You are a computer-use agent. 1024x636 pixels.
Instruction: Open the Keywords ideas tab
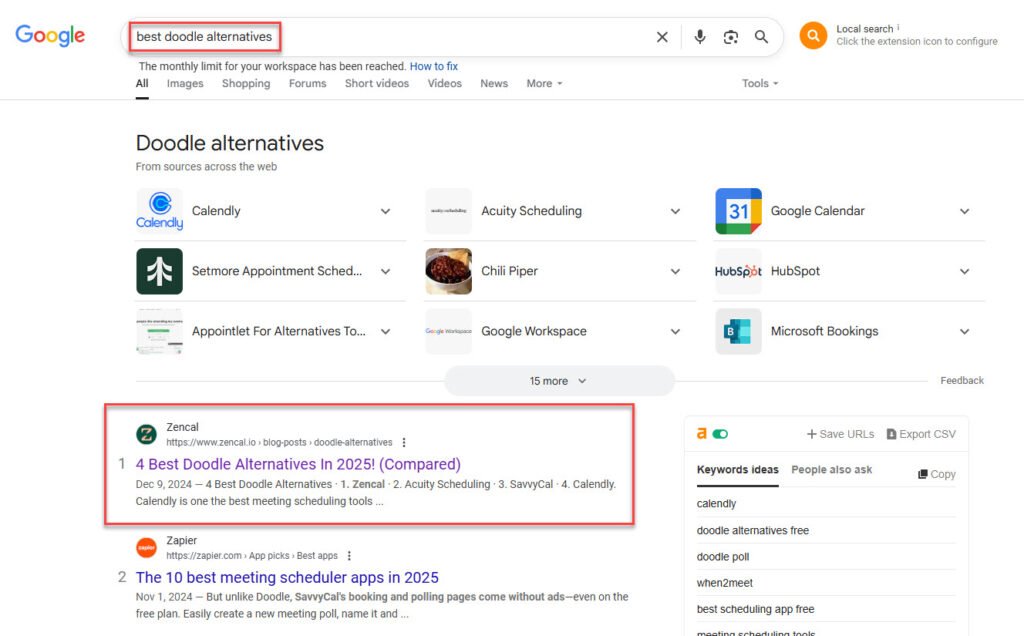[737, 469]
